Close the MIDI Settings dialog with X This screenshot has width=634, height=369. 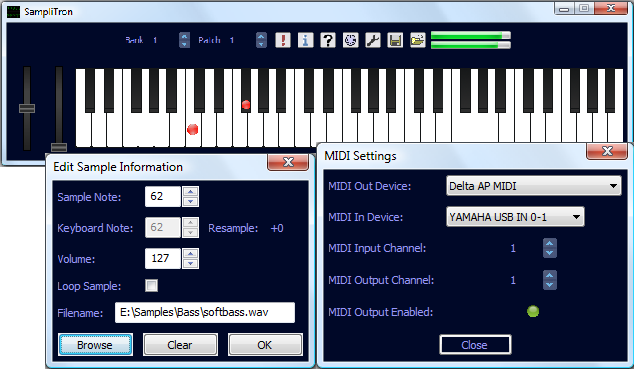tap(607, 151)
